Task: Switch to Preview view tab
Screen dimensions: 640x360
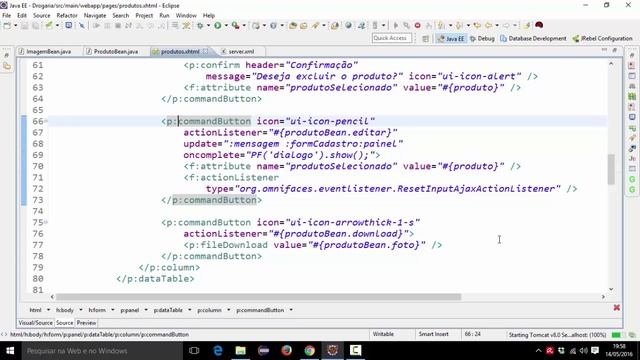Action: (87, 323)
